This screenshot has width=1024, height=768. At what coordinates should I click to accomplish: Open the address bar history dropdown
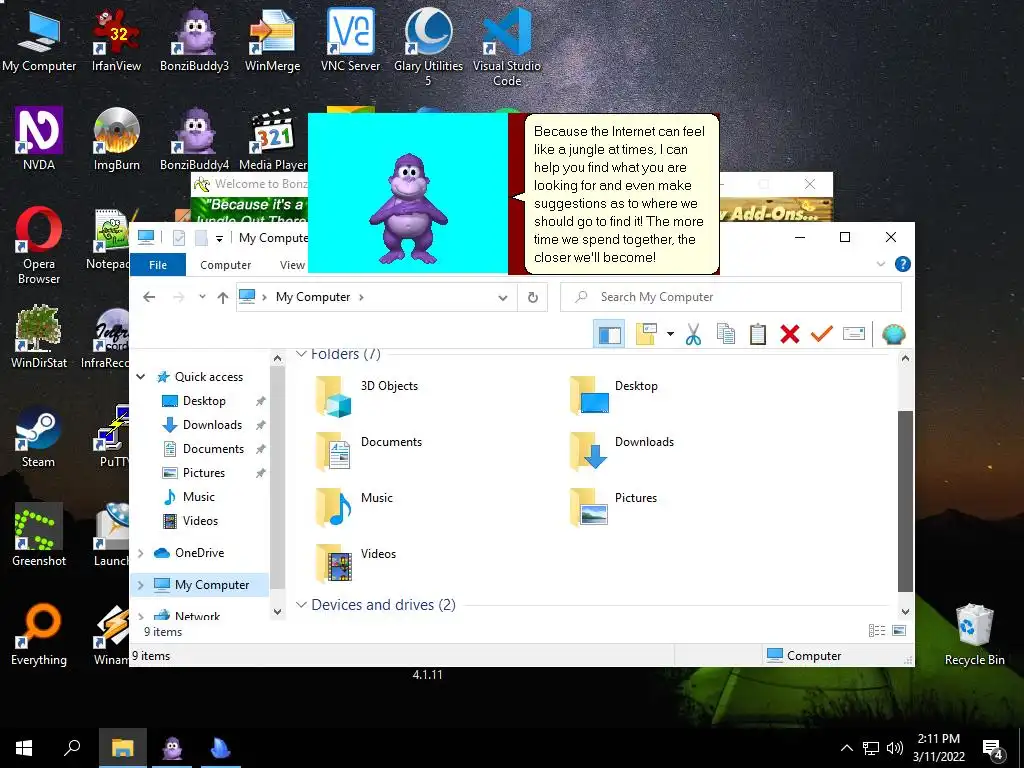pyautogui.click(x=502, y=298)
